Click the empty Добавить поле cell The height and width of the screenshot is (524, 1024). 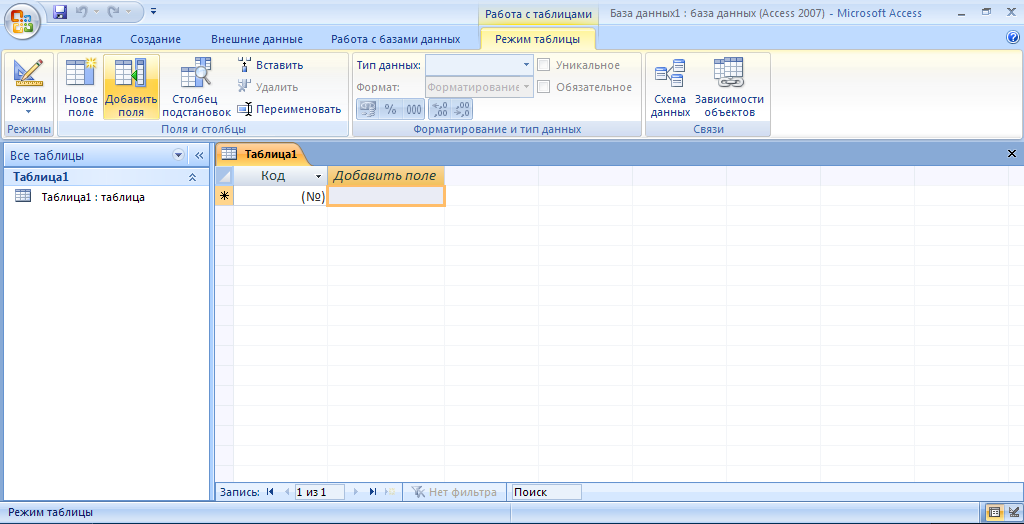tap(386, 196)
